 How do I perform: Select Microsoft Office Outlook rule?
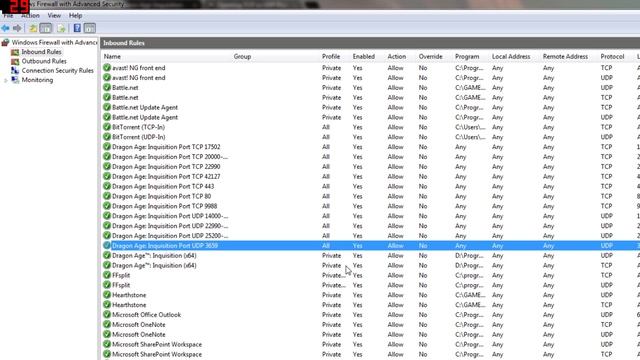tap(147, 315)
